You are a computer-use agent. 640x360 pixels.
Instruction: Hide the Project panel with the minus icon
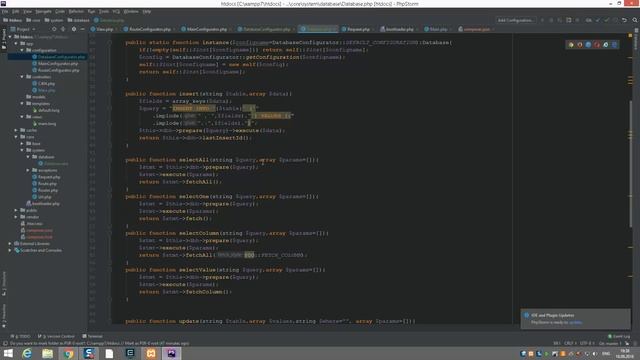(x=82, y=29)
